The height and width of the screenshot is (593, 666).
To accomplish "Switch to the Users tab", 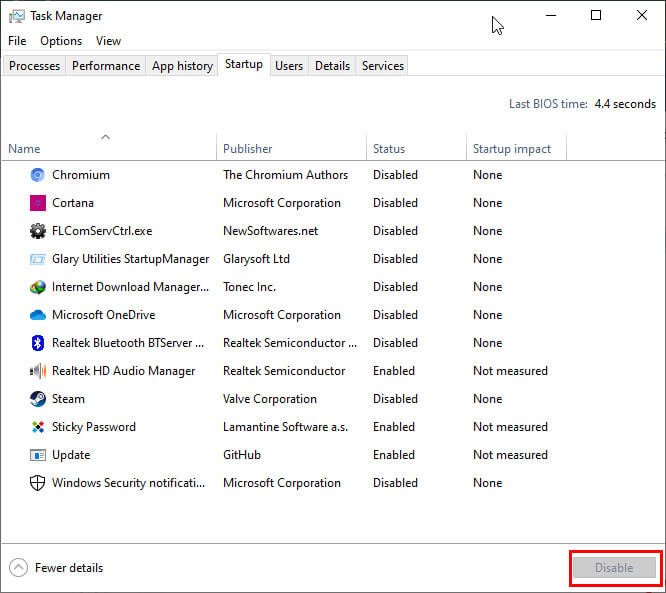I will 289,66.
